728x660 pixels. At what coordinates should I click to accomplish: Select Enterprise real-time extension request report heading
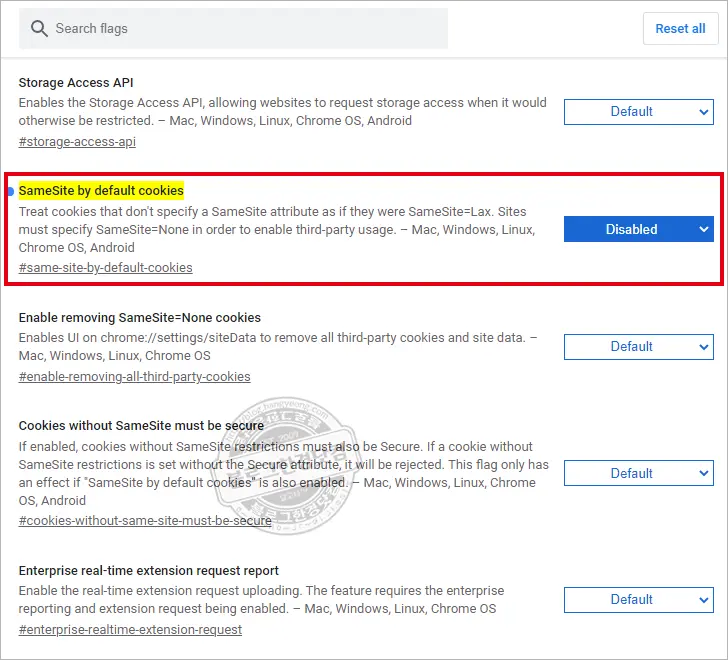click(149, 570)
